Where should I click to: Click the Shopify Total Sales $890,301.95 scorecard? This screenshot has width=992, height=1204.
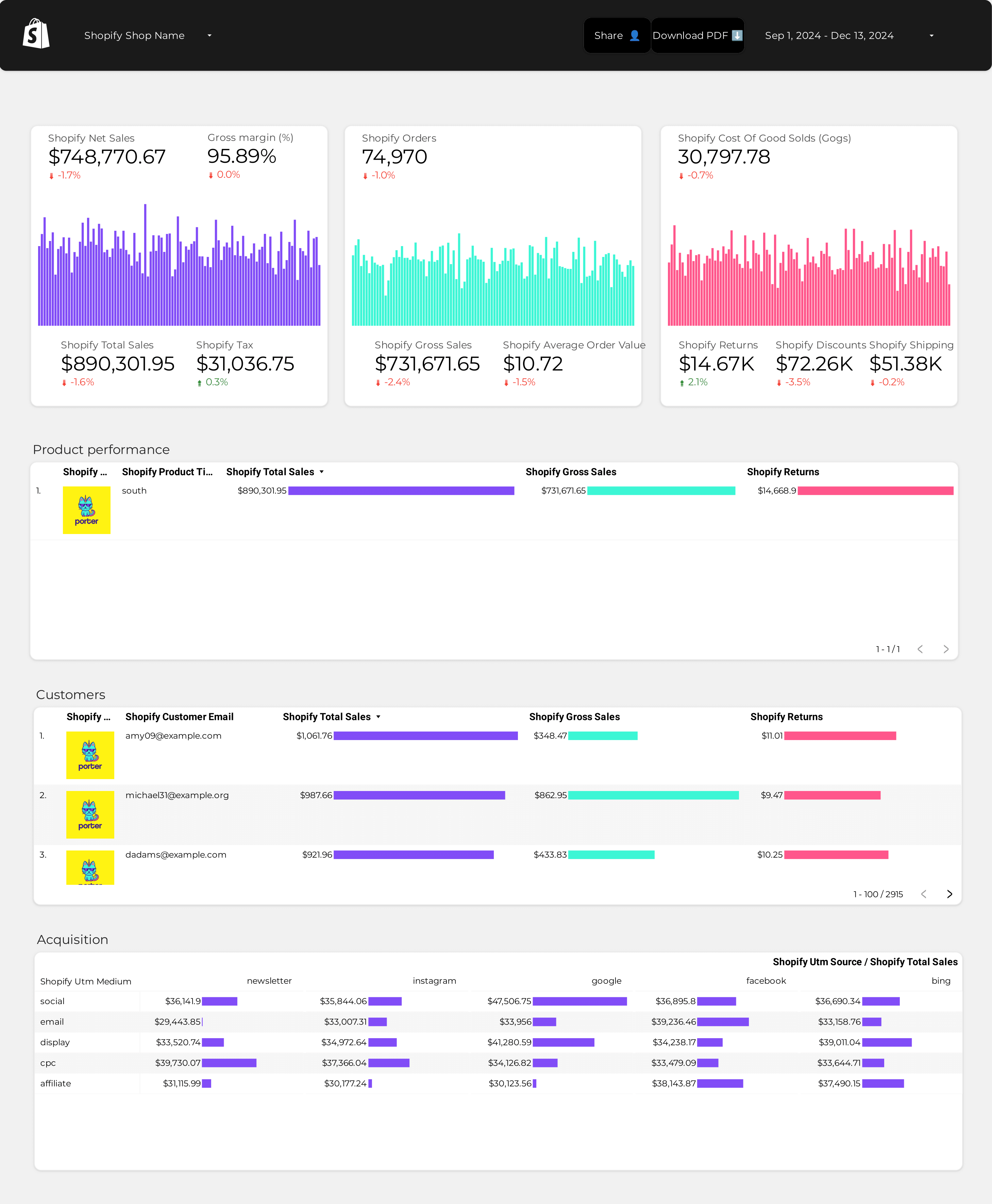(118, 363)
